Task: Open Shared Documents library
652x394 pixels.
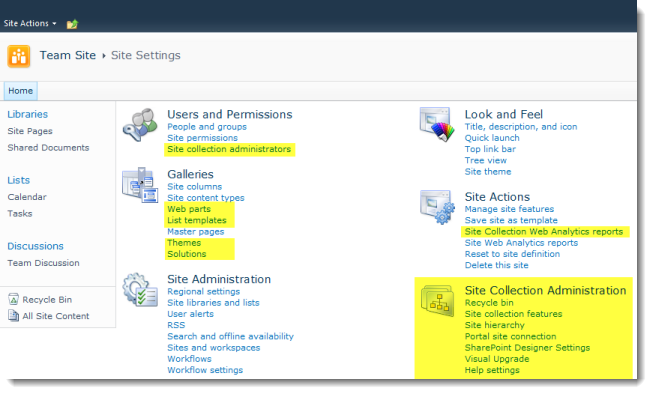Action: [x=48, y=148]
